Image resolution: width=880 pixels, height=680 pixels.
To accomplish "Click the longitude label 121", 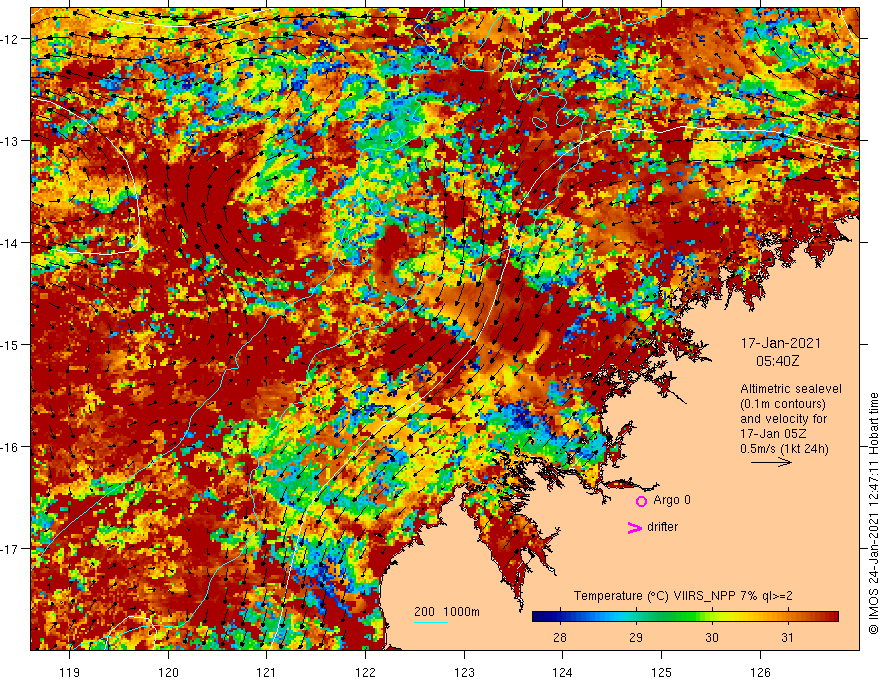I will coord(267,672).
